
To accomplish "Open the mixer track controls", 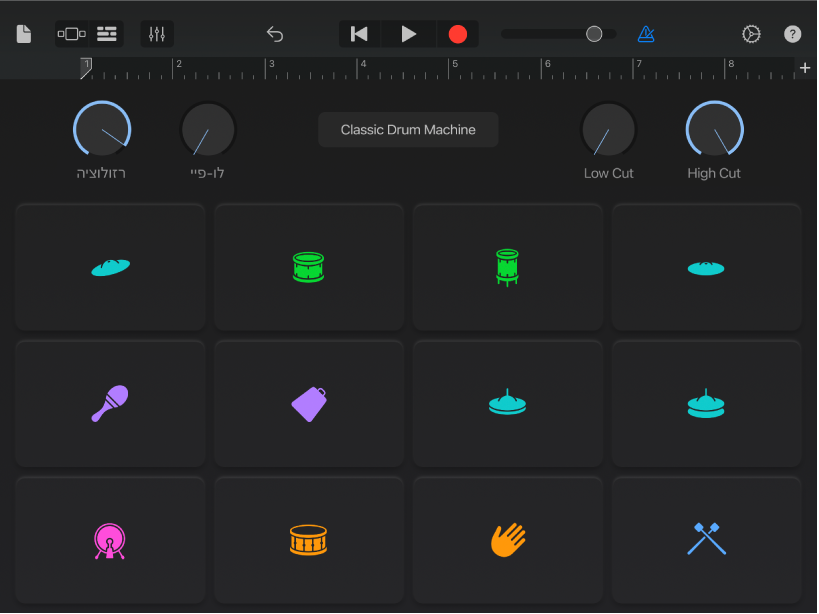I will point(157,34).
